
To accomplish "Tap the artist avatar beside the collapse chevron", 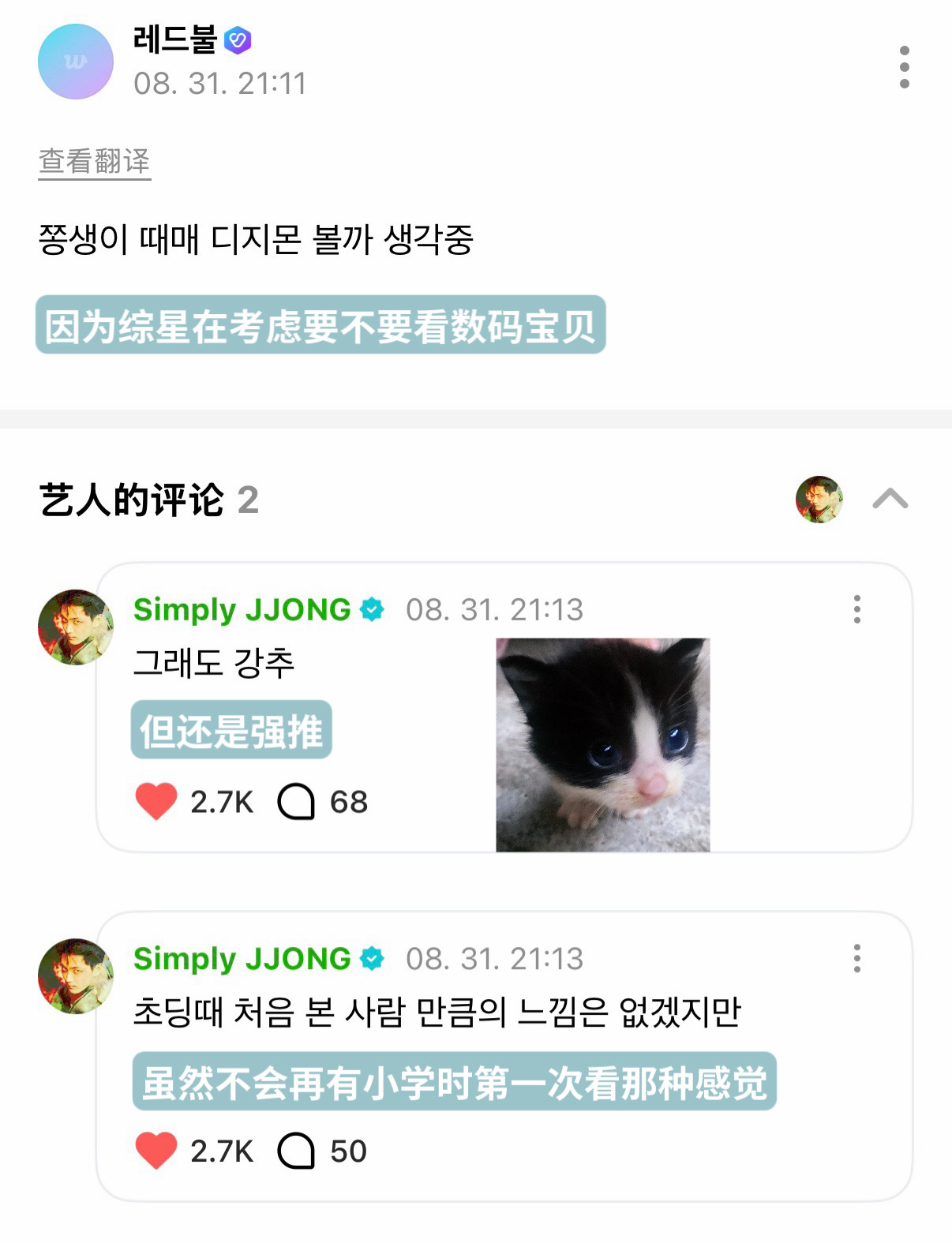I will [x=819, y=500].
